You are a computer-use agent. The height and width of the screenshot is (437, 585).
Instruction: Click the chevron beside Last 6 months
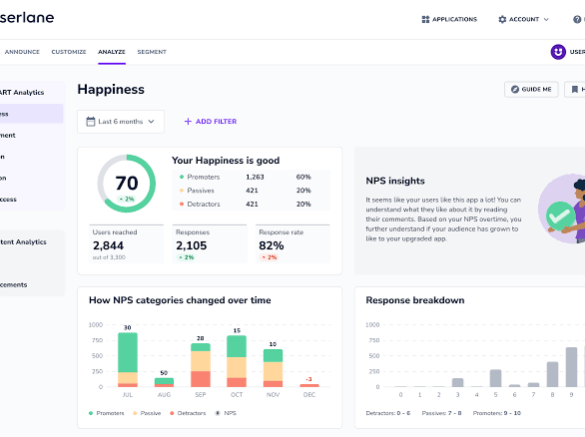[151, 122]
